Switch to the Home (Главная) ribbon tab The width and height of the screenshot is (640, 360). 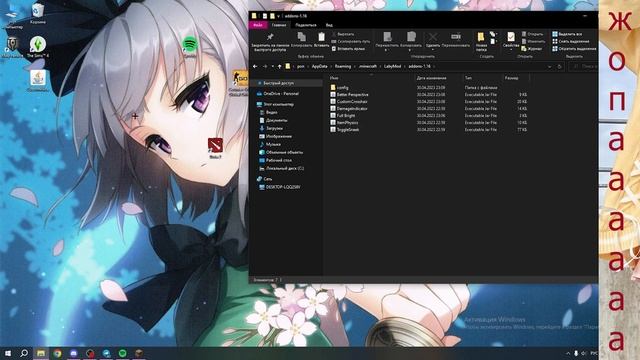click(279, 25)
